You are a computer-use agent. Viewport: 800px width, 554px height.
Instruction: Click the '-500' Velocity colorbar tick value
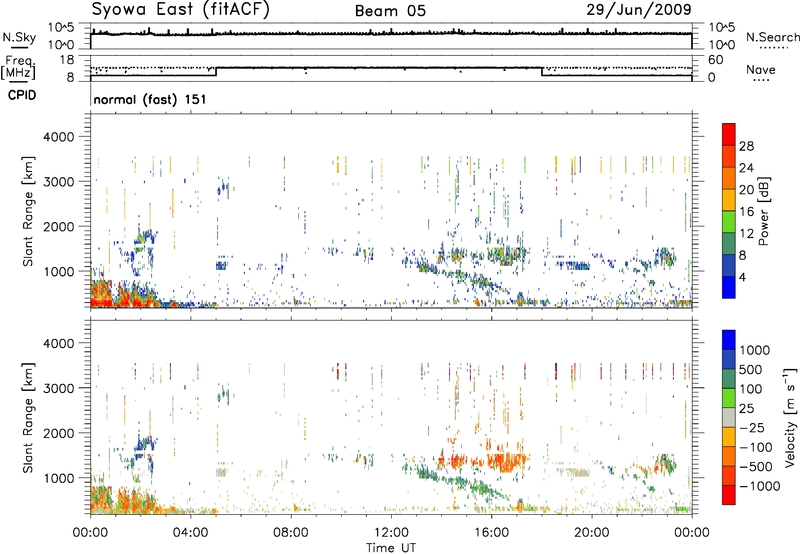(x=756, y=466)
